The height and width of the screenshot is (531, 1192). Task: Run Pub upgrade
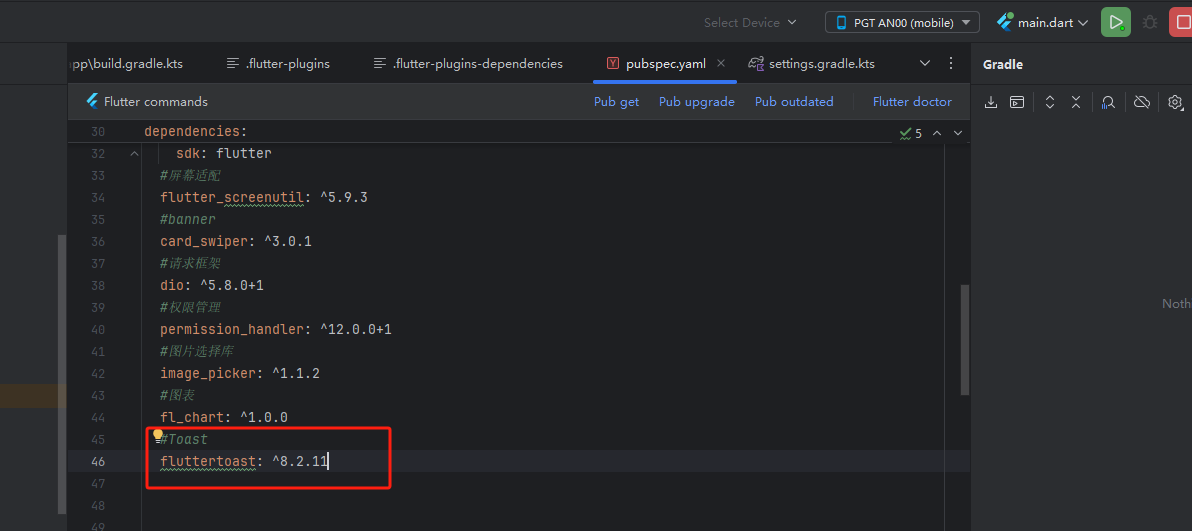point(696,102)
